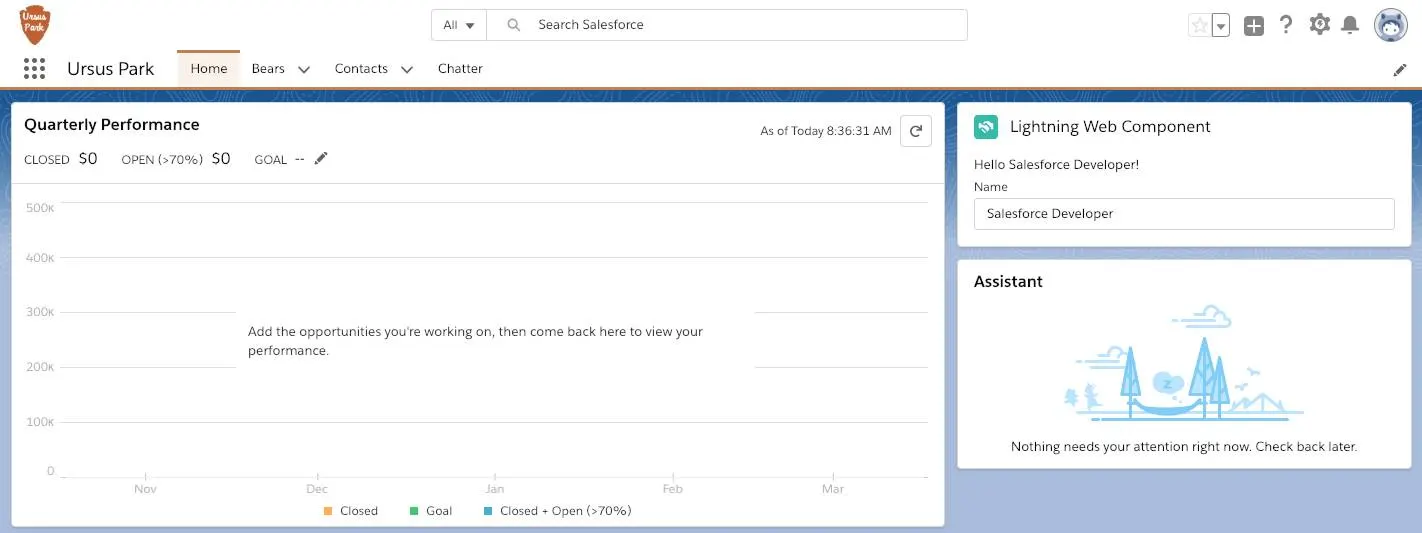Edit the quarterly goal pencil icon
The width and height of the screenshot is (1422, 533).
click(x=320, y=158)
